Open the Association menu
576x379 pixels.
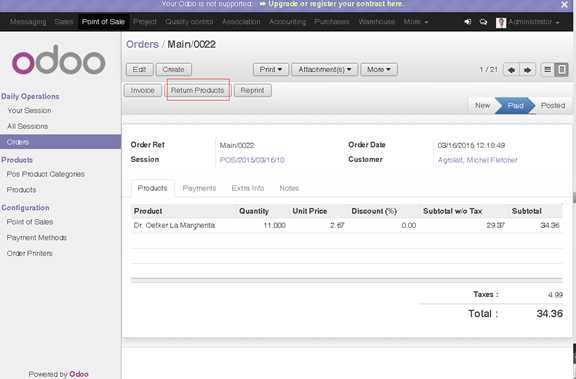coord(241,22)
